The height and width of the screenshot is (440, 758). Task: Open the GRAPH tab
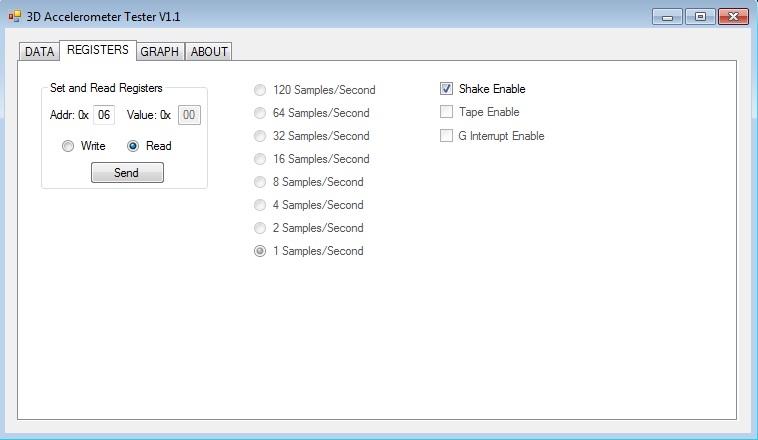[x=160, y=52]
